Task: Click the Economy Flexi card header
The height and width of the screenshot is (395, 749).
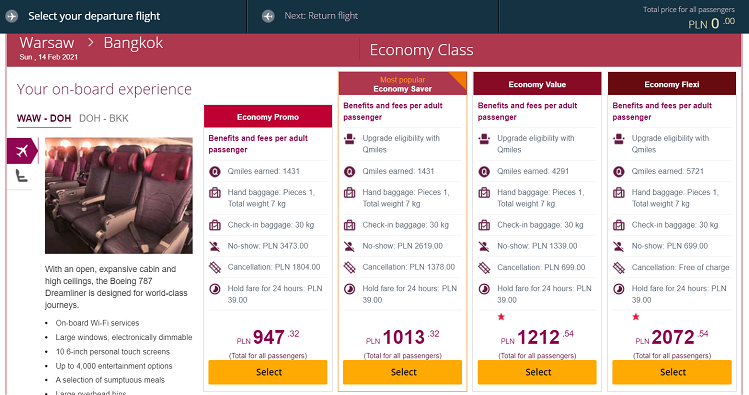Action: click(672, 84)
